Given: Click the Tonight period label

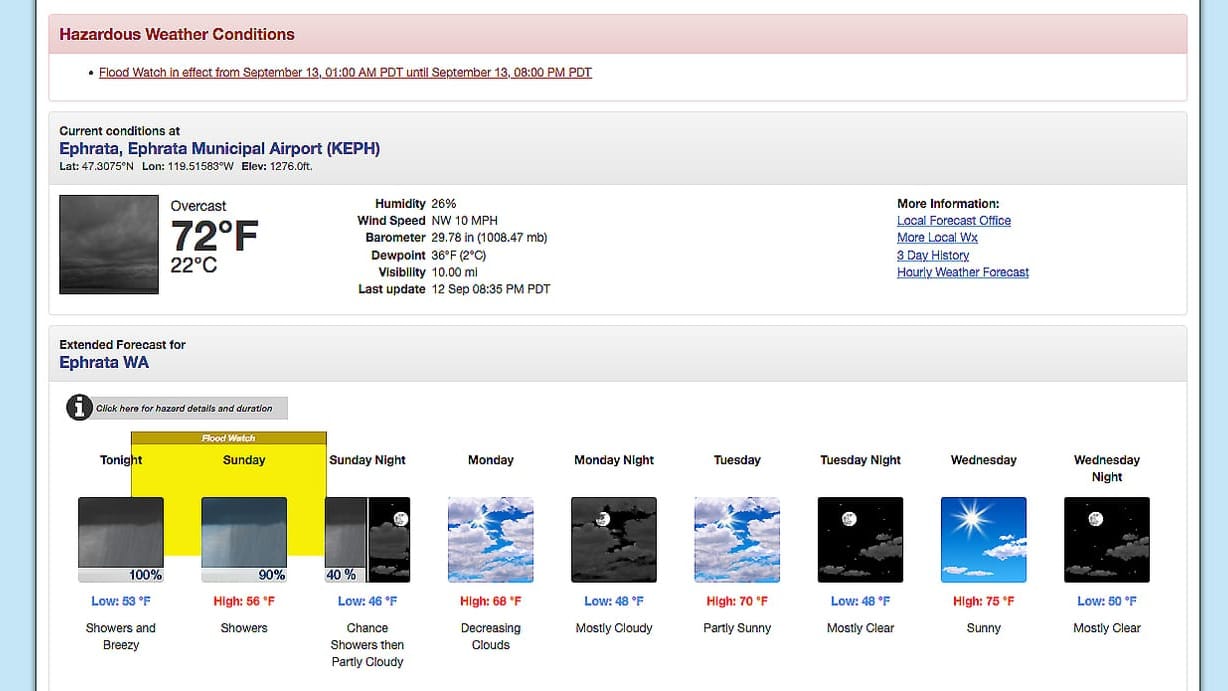Looking at the screenshot, I should coord(121,461).
